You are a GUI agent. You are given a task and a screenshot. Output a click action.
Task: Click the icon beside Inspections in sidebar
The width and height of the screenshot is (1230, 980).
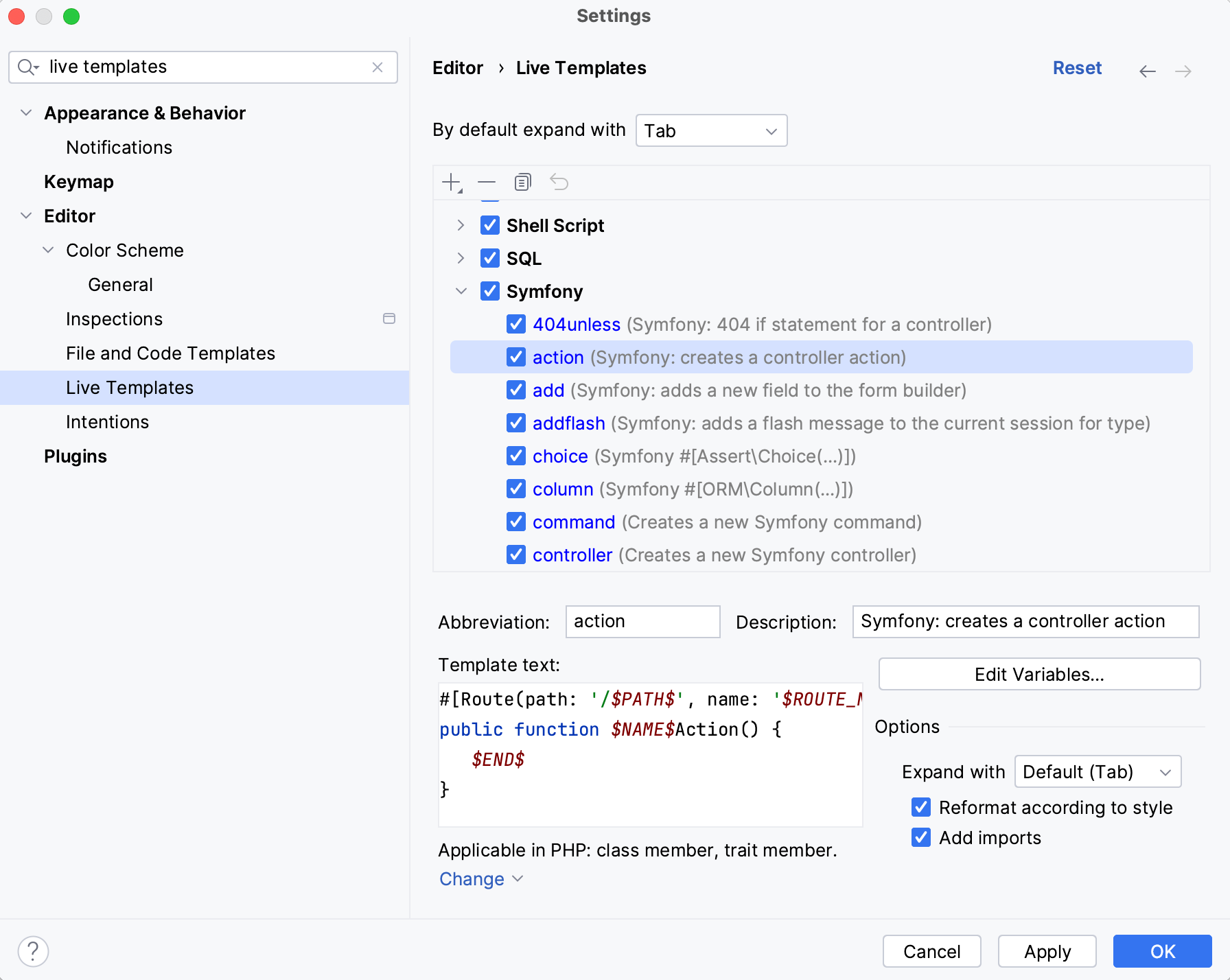(x=388, y=318)
